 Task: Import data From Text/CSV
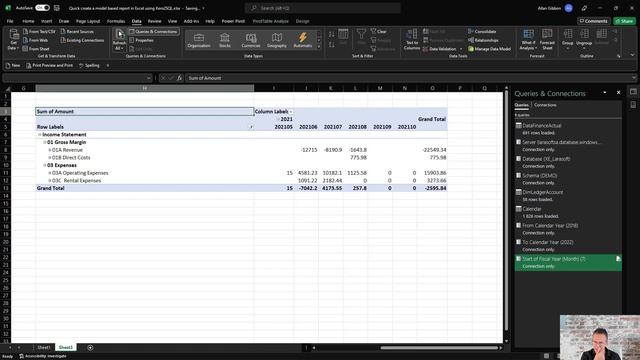[x=39, y=31]
